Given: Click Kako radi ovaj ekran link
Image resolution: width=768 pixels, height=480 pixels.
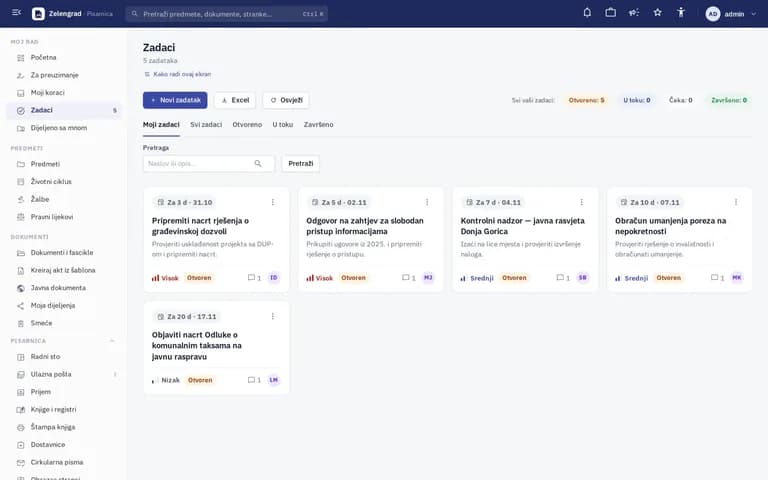Looking at the screenshot, I should (177, 74).
